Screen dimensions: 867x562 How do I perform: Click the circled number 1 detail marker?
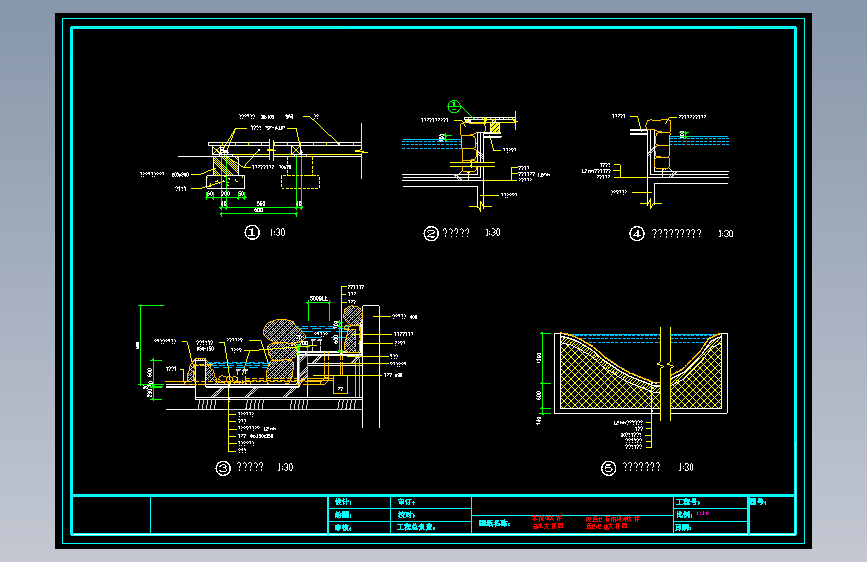[x=252, y=232]
